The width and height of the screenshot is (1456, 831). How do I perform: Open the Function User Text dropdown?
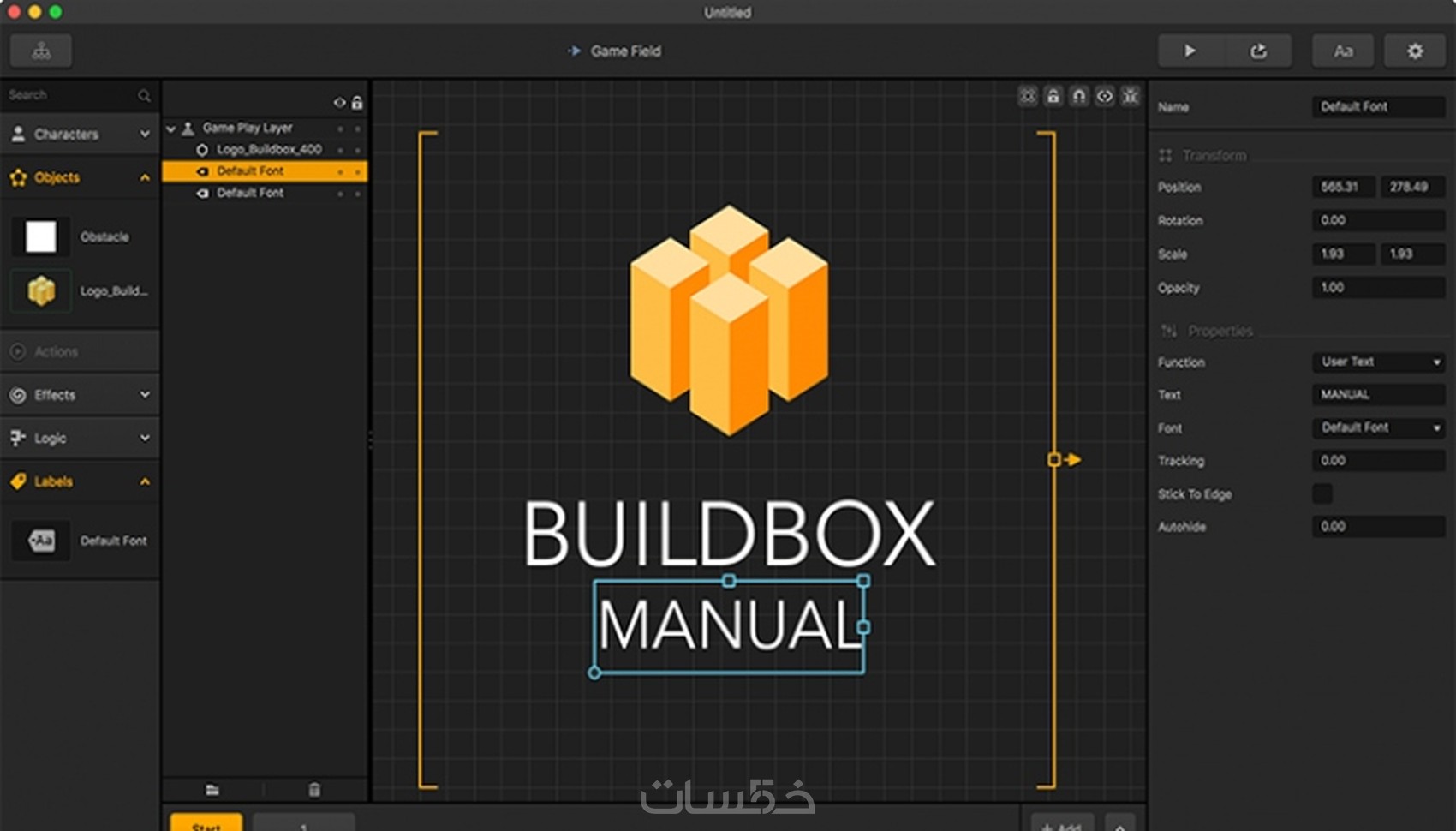coord(1379,362)
